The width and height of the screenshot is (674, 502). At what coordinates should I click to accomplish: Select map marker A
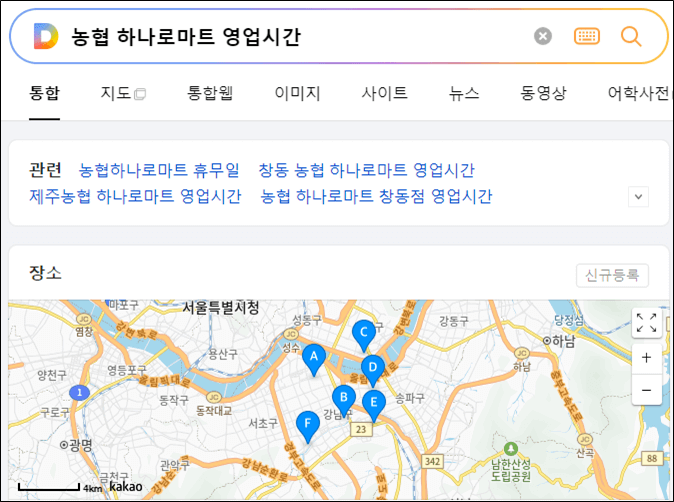[x=314, y=359]
